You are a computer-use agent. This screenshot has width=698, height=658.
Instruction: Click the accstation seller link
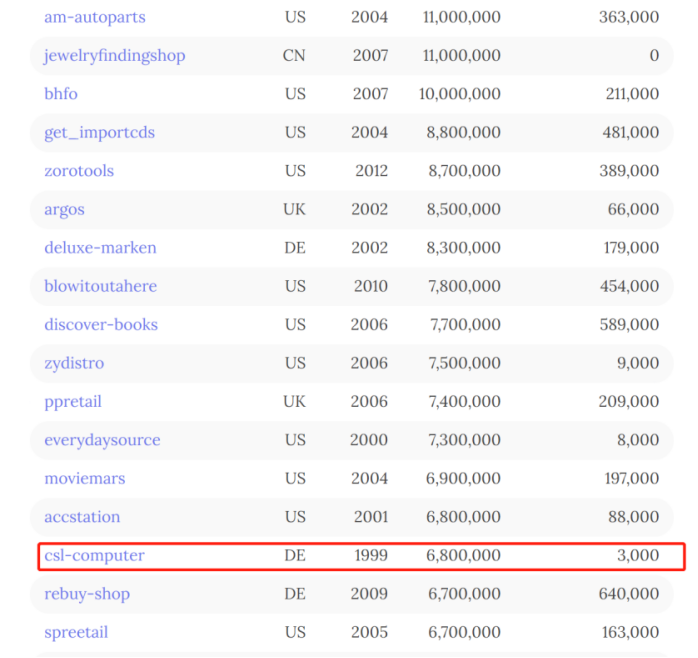(82, 517)
